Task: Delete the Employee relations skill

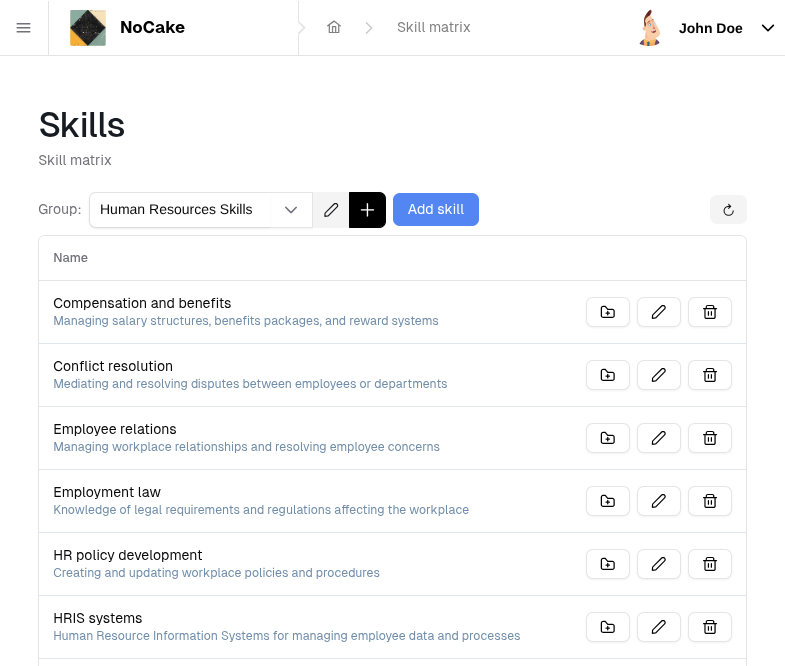Action: (x=710, y=438)
